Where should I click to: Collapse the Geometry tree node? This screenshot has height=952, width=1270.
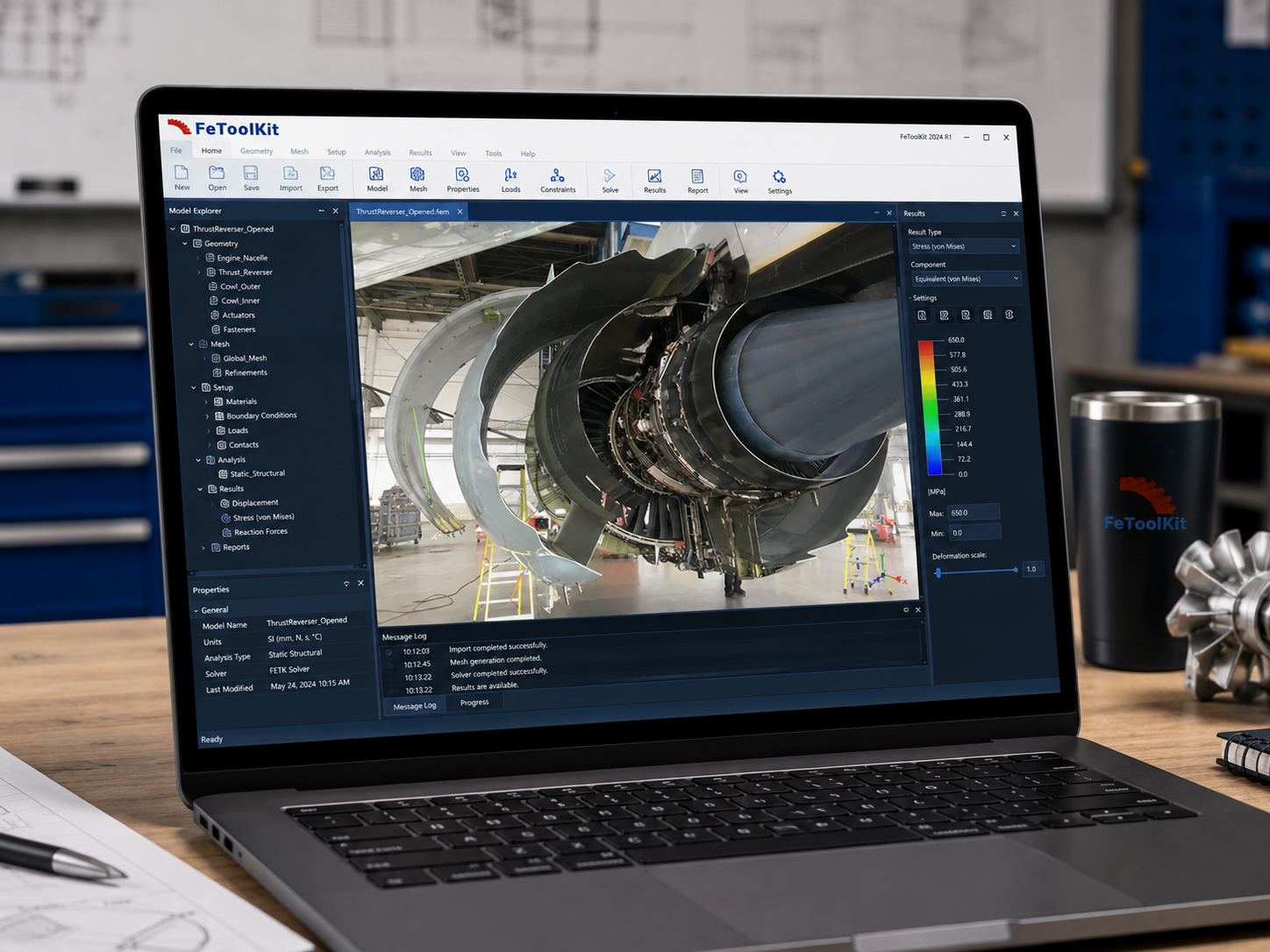tap(185, 244)
